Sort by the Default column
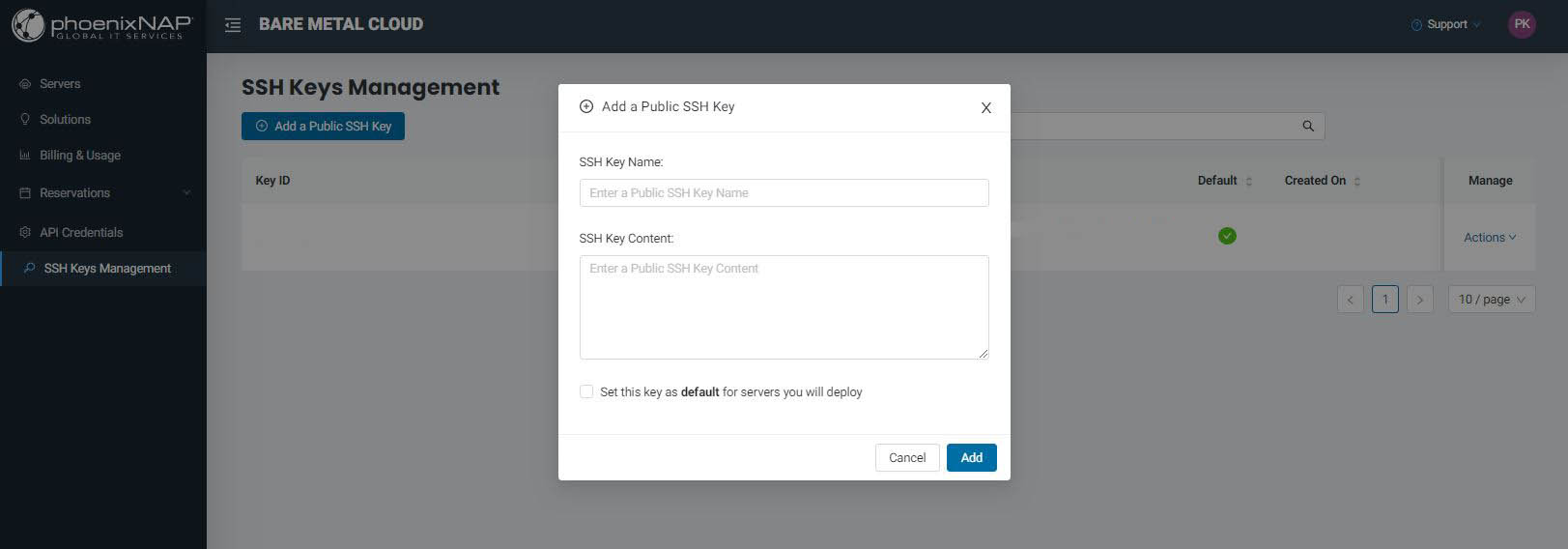Image resolution: width=1568 pixels, height=549 pixels. click(1248, 181)
